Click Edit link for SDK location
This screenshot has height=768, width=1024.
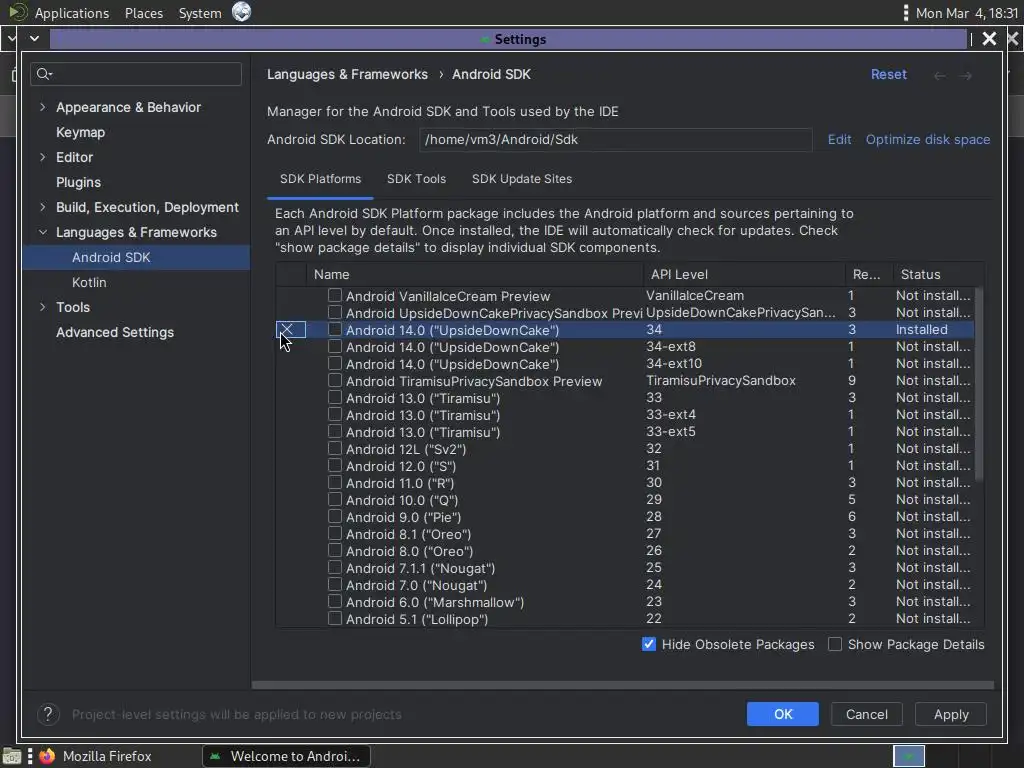839,139
